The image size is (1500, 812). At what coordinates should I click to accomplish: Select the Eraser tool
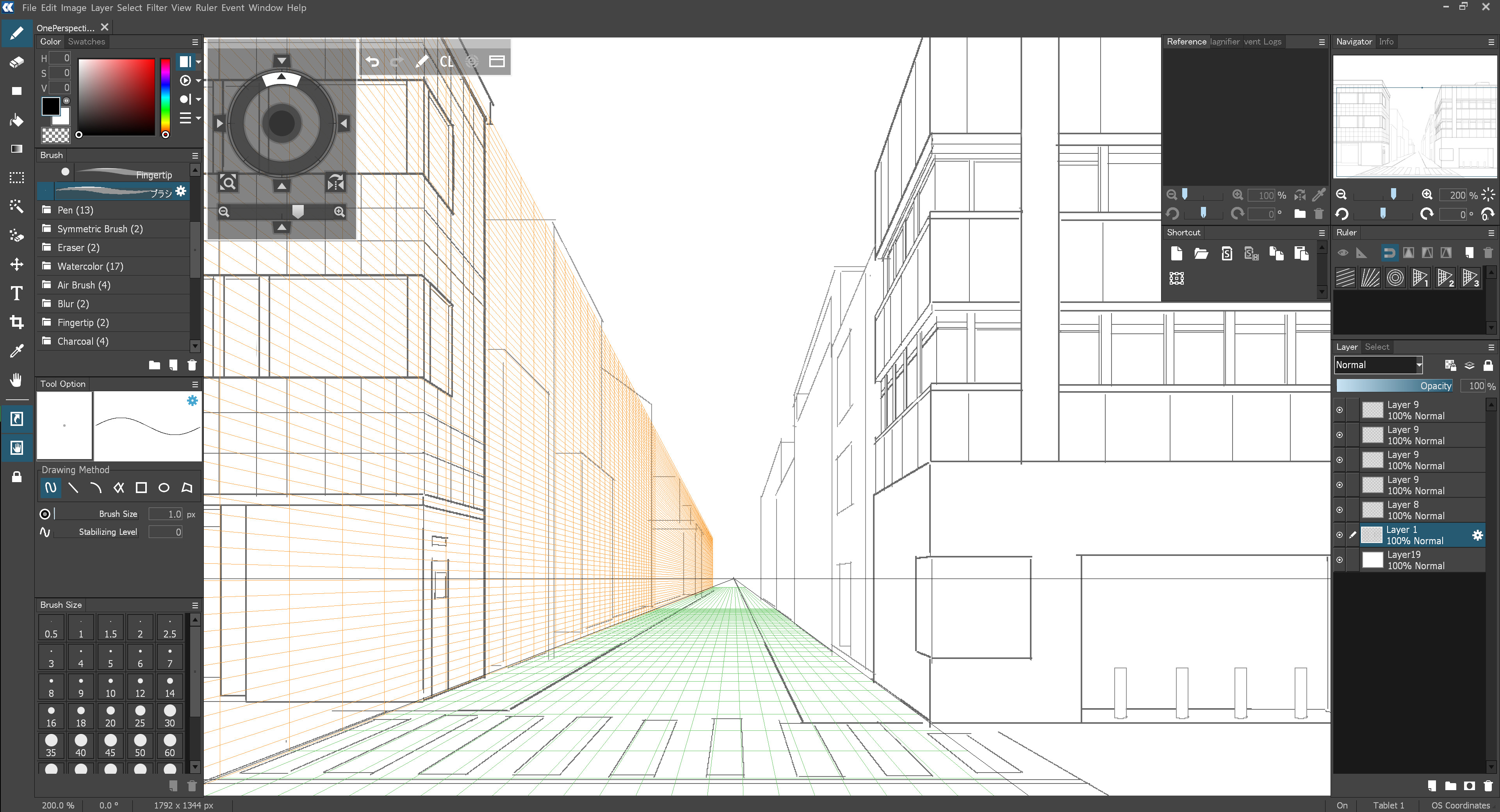[16, 62]
